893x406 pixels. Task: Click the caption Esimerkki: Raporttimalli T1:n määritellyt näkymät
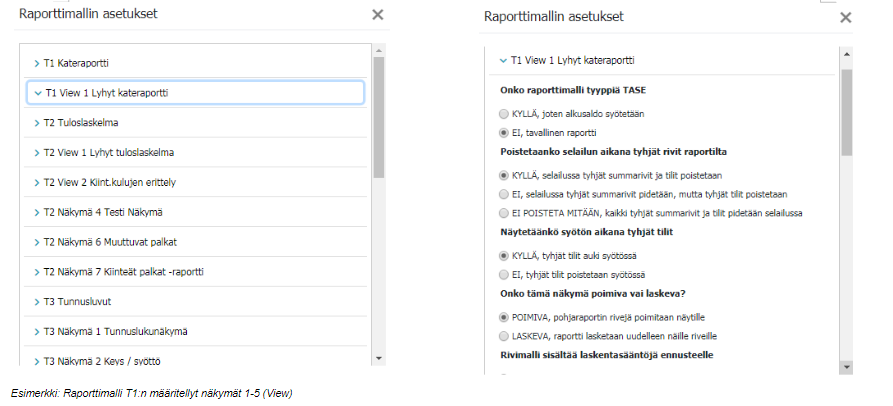point(151,393)
